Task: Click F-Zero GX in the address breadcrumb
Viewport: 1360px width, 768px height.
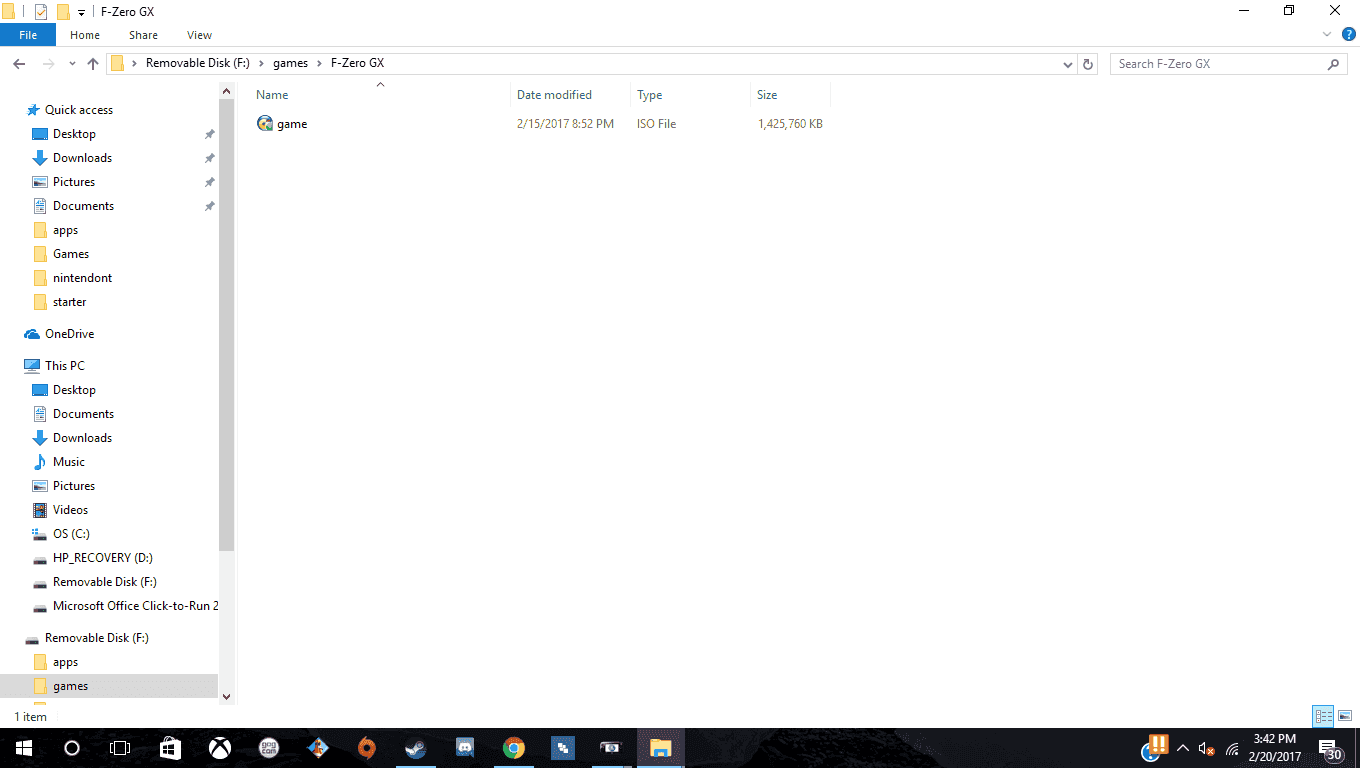Action: tap(357, 64)
